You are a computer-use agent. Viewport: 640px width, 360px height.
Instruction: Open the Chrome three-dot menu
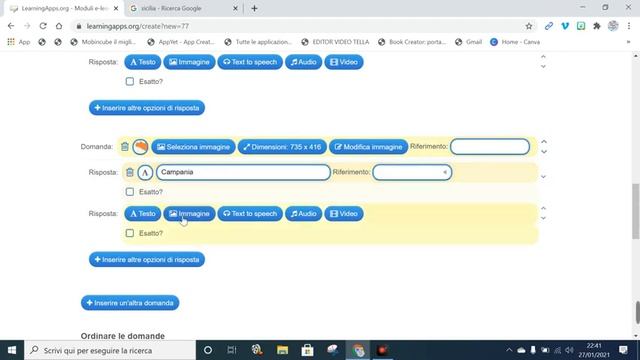629,26
